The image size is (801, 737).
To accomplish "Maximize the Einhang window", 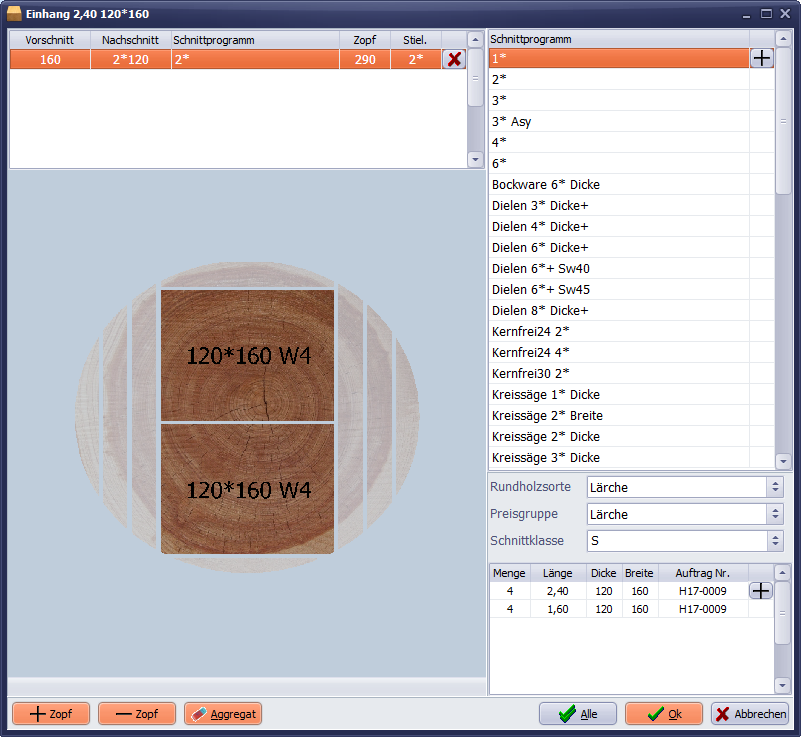I will (x=766, y=14).
